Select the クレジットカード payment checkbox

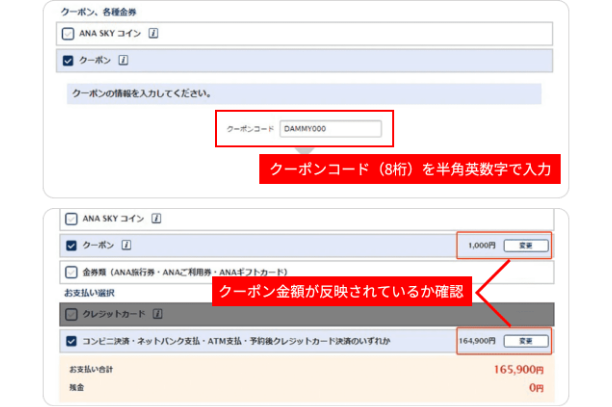[71, 315]
